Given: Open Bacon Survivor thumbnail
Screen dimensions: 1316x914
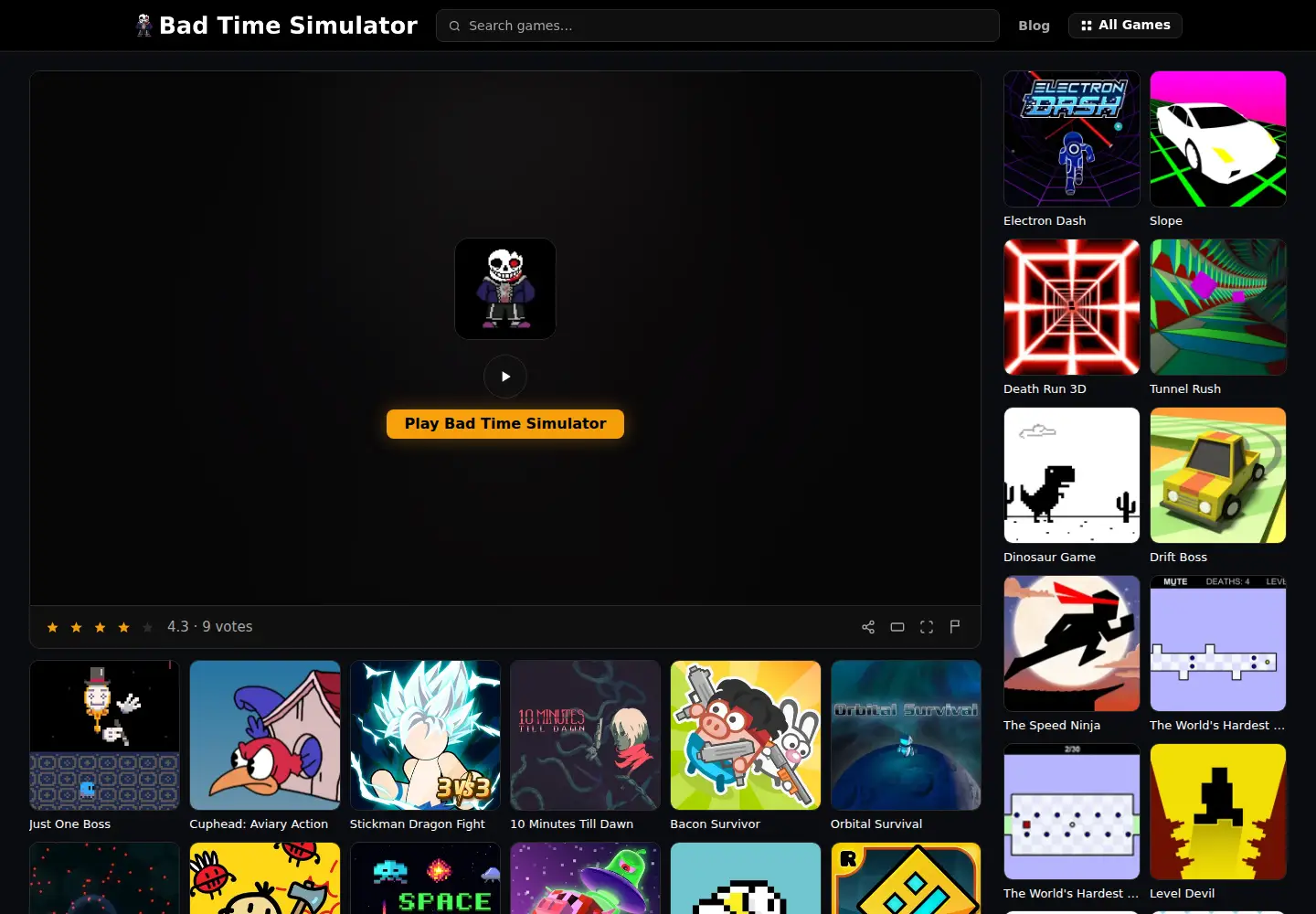Looking at the screenshot, I should (x=746, y=736).
